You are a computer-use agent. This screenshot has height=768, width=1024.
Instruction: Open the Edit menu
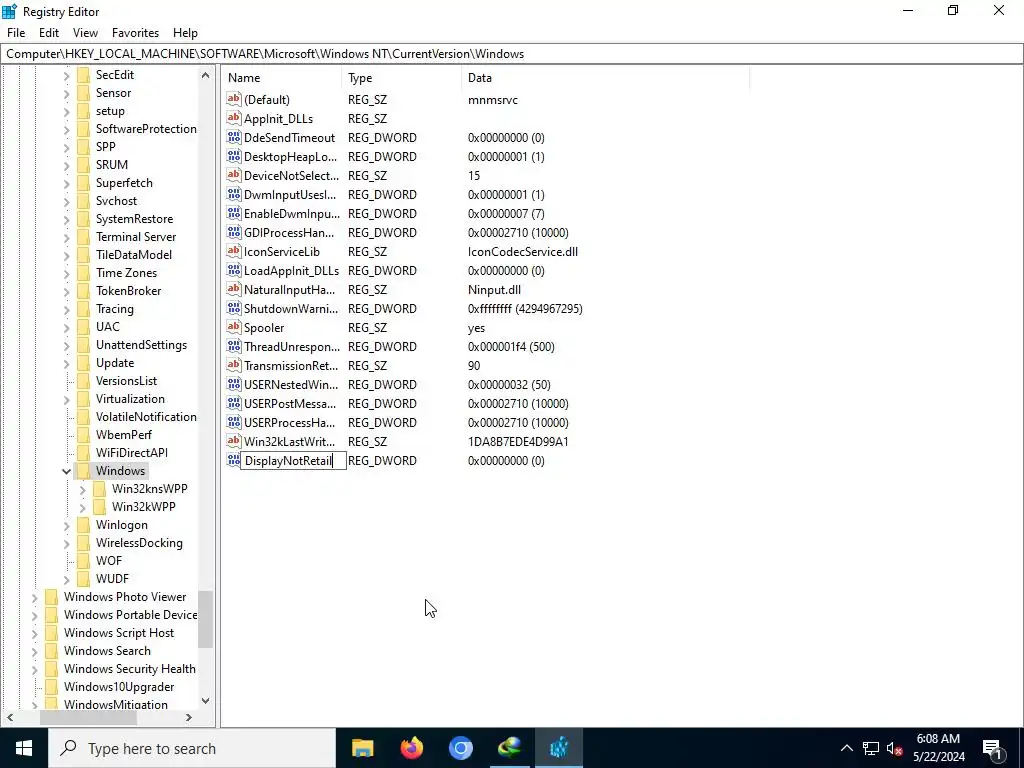[x=49, y=33]
